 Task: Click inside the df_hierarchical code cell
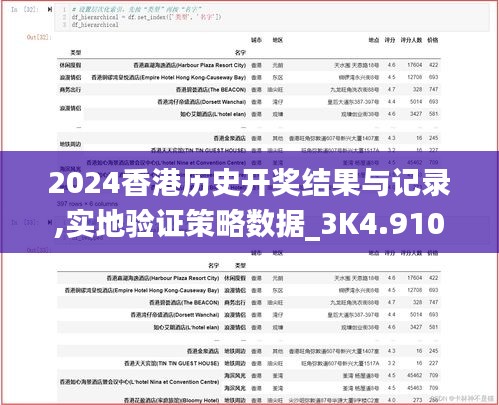click(x=272, y=17)
